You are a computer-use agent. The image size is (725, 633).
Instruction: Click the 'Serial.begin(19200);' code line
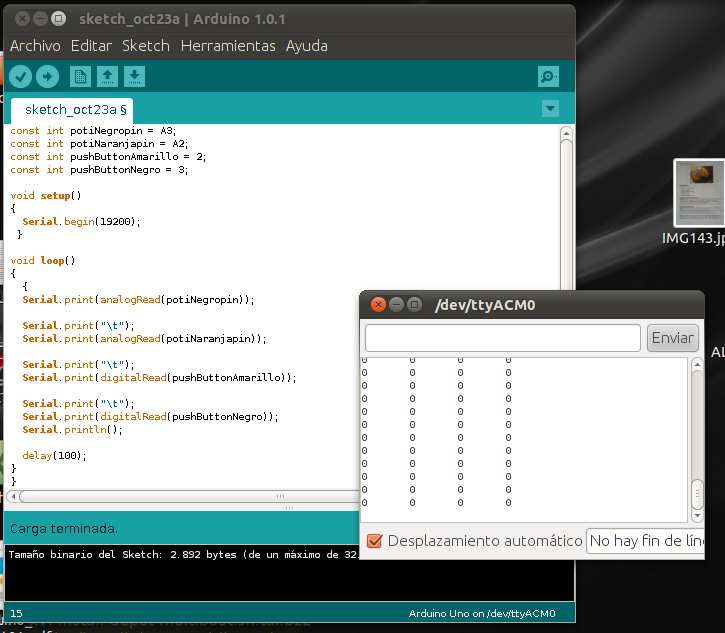[81, 221]
